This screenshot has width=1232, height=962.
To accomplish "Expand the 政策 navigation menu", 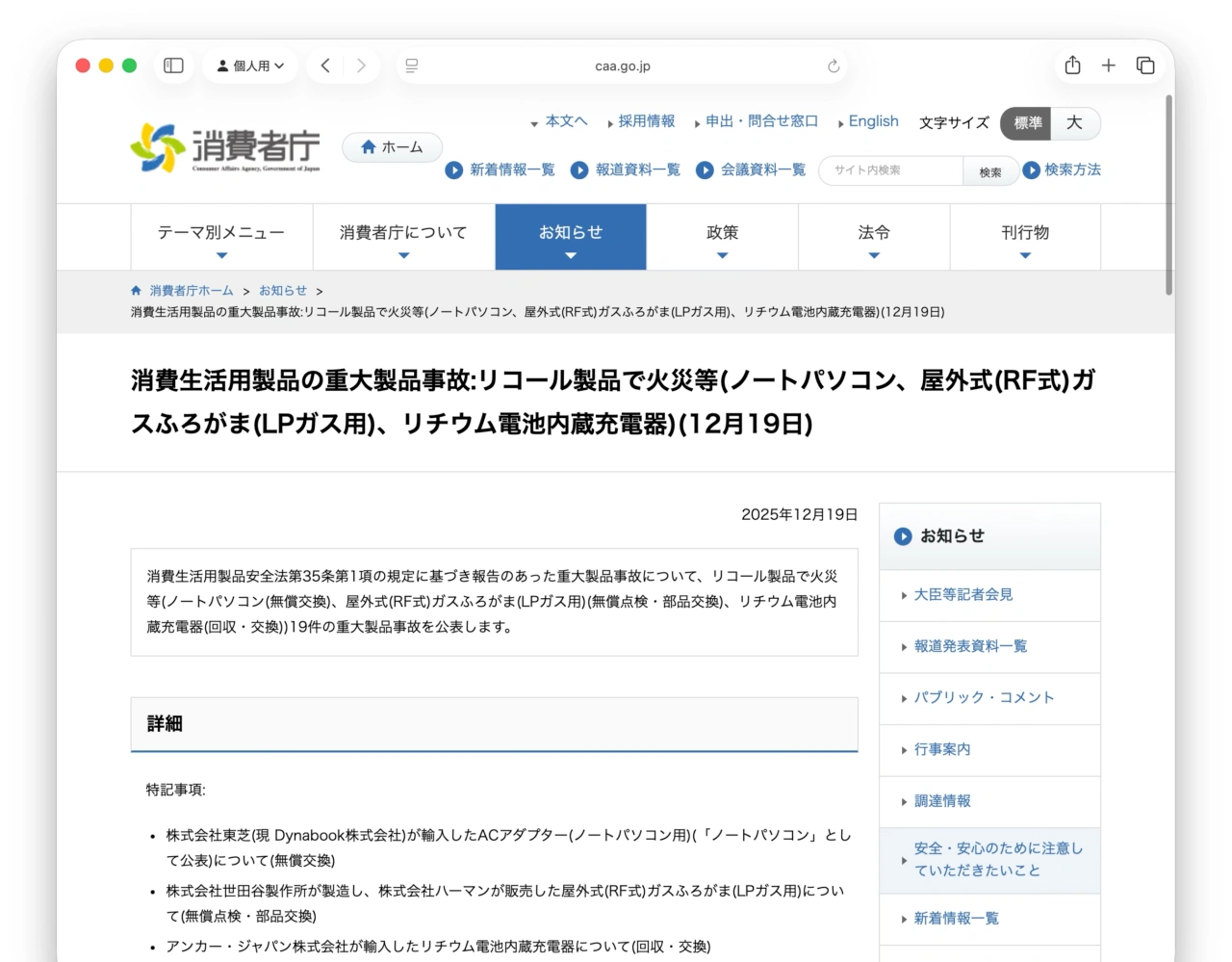I will tap(722, 237).
